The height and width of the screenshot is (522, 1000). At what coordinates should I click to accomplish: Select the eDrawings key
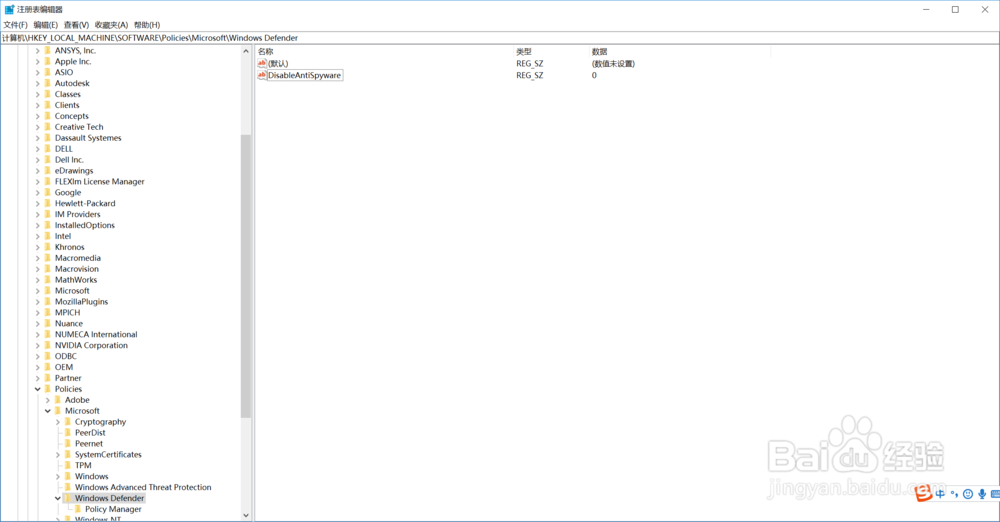coord(74,170)
